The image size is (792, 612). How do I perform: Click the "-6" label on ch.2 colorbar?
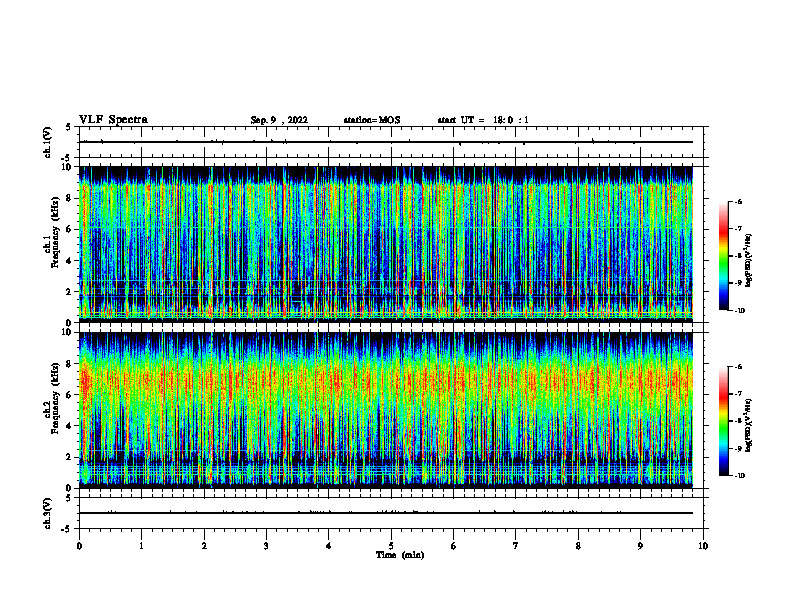coord(739,367)
